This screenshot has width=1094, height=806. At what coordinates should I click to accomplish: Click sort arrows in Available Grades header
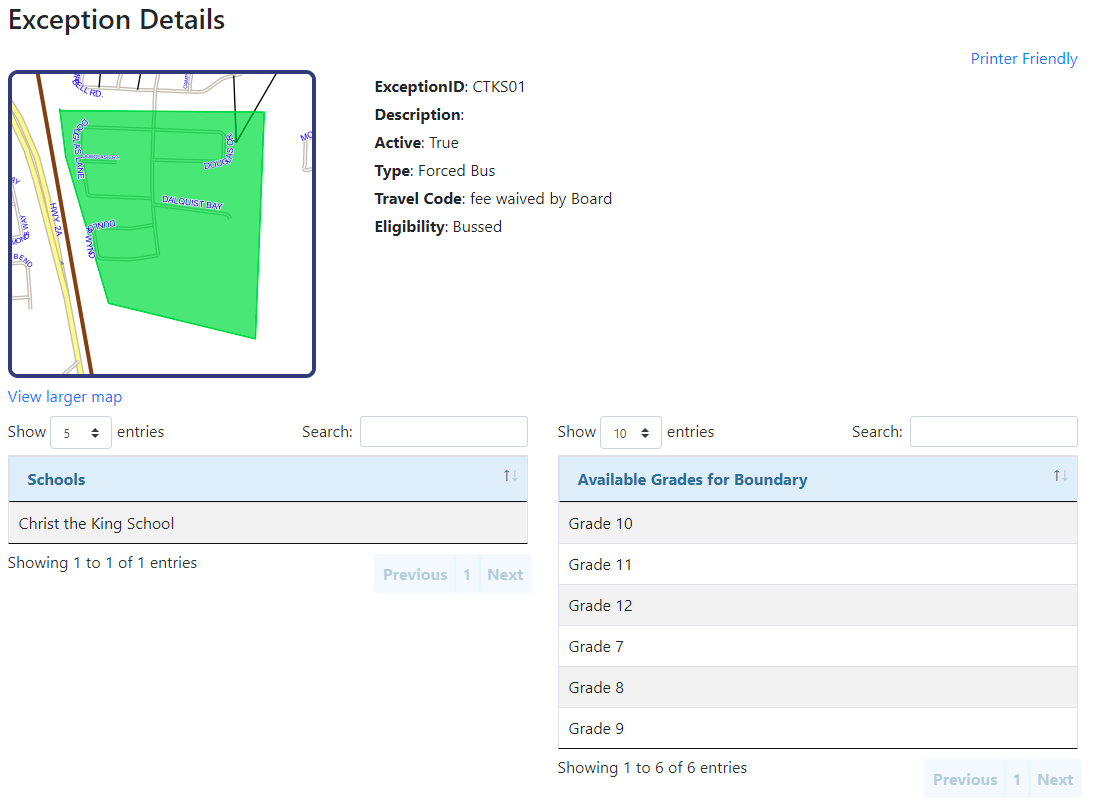[x=1060, y=476]
